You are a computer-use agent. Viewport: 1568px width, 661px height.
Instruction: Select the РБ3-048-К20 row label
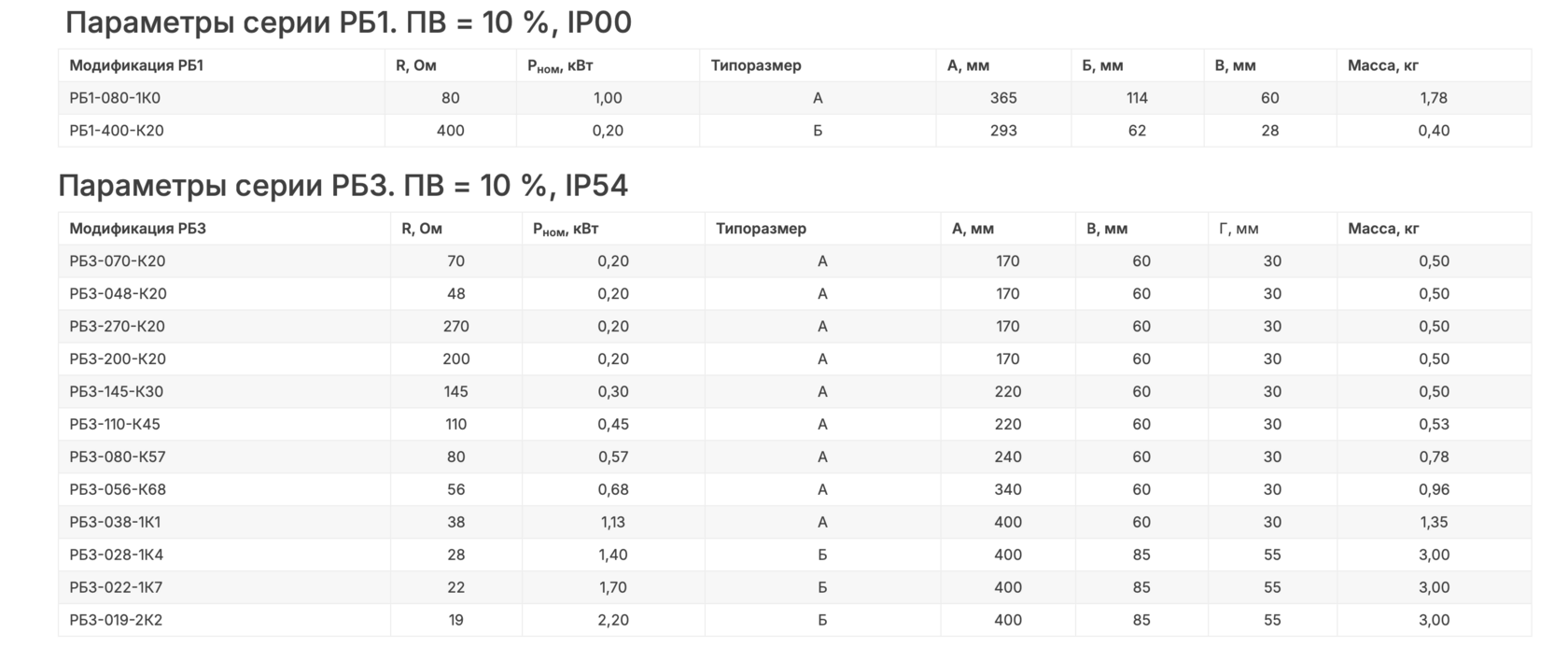click(x=118, y=294)
